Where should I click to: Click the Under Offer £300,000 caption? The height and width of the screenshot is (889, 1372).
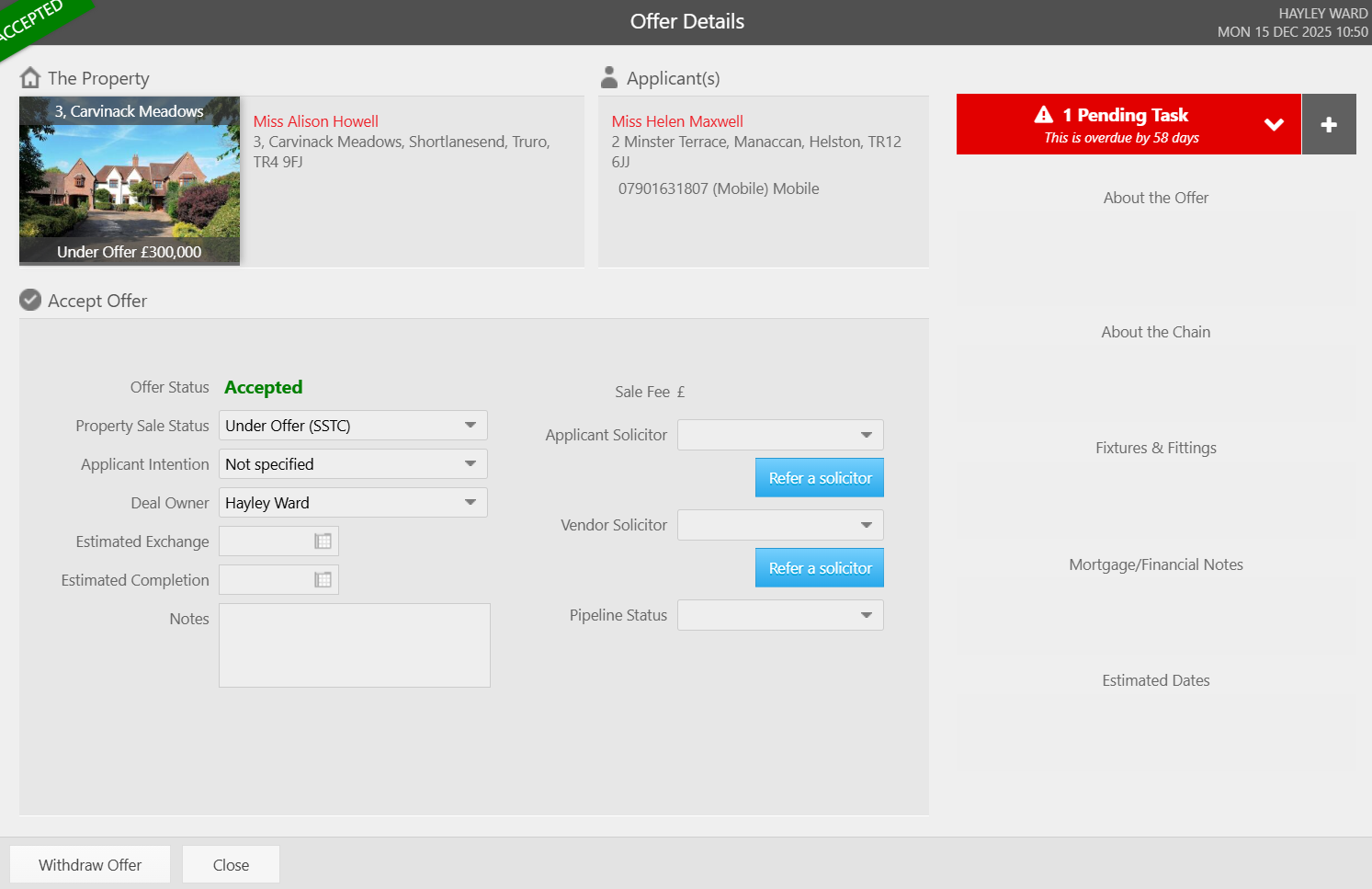pyautogui.click(x=130, y=252)
